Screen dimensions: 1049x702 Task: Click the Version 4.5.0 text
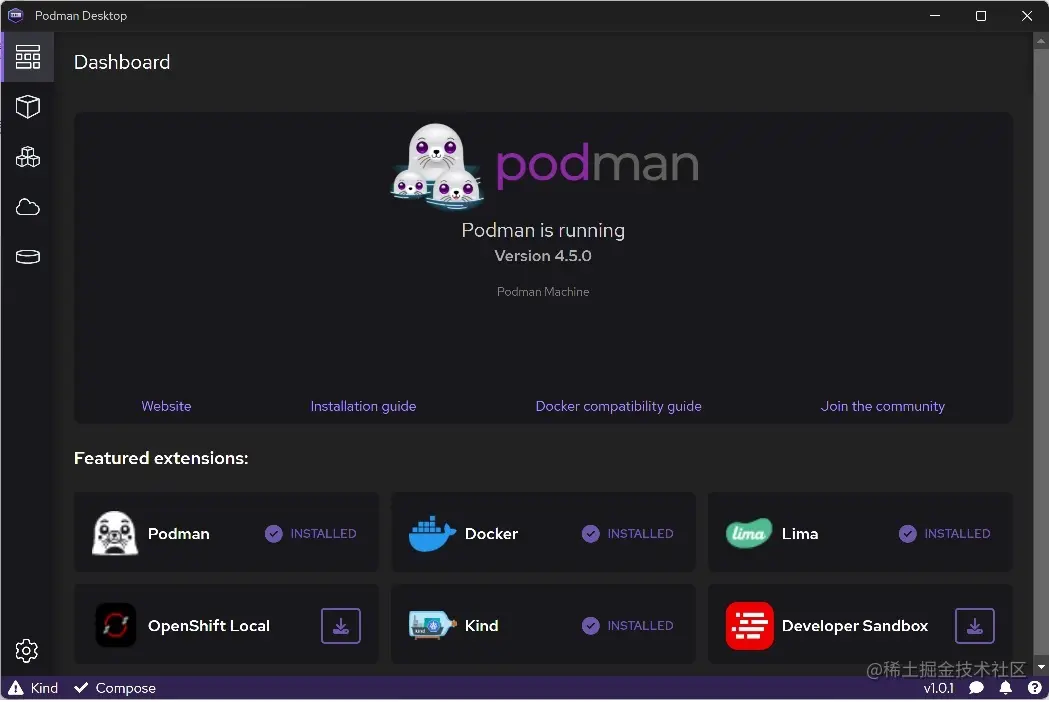[543, 256]
